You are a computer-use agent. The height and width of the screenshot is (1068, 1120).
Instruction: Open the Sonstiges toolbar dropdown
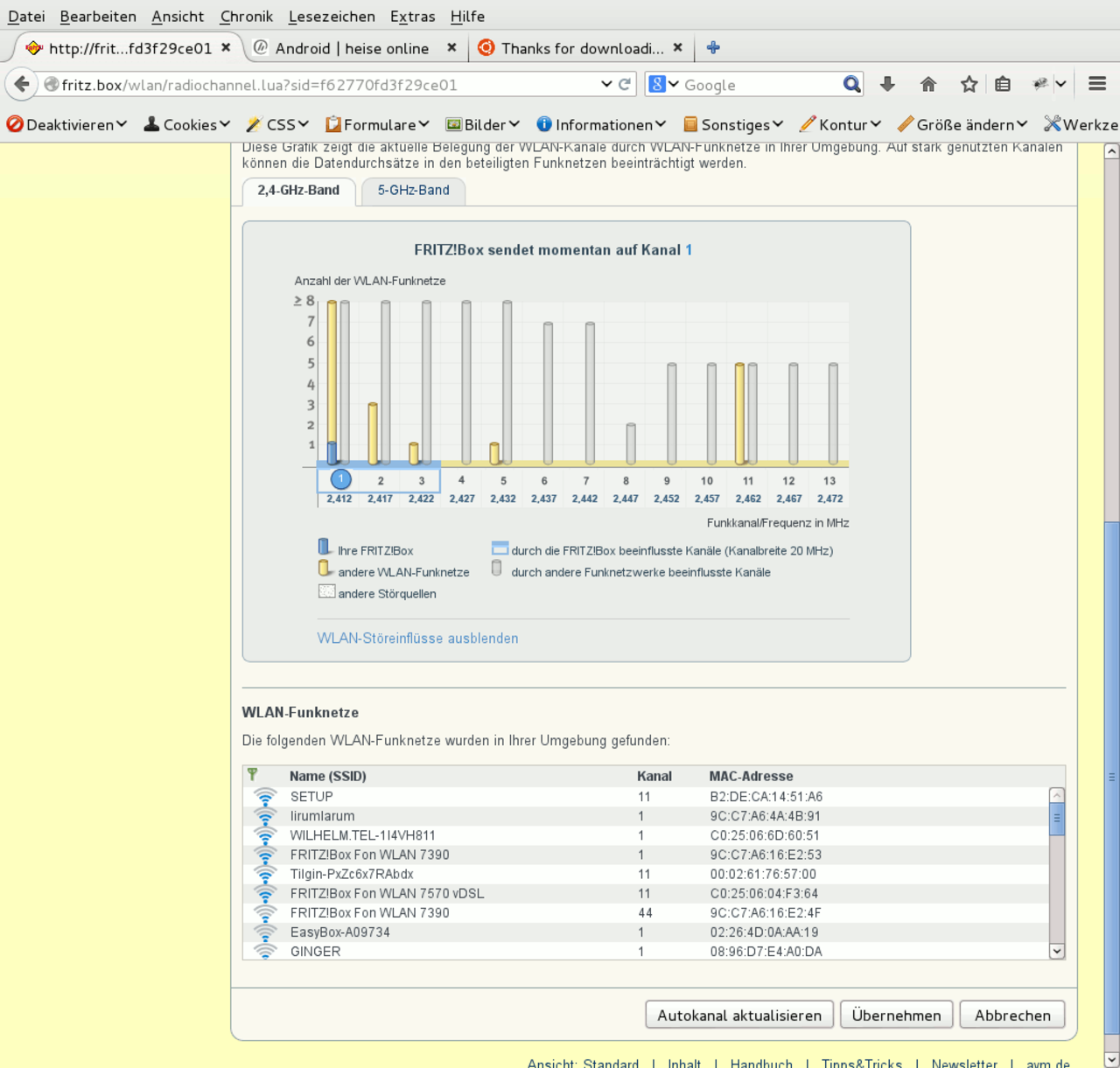(x=733, y=124)
